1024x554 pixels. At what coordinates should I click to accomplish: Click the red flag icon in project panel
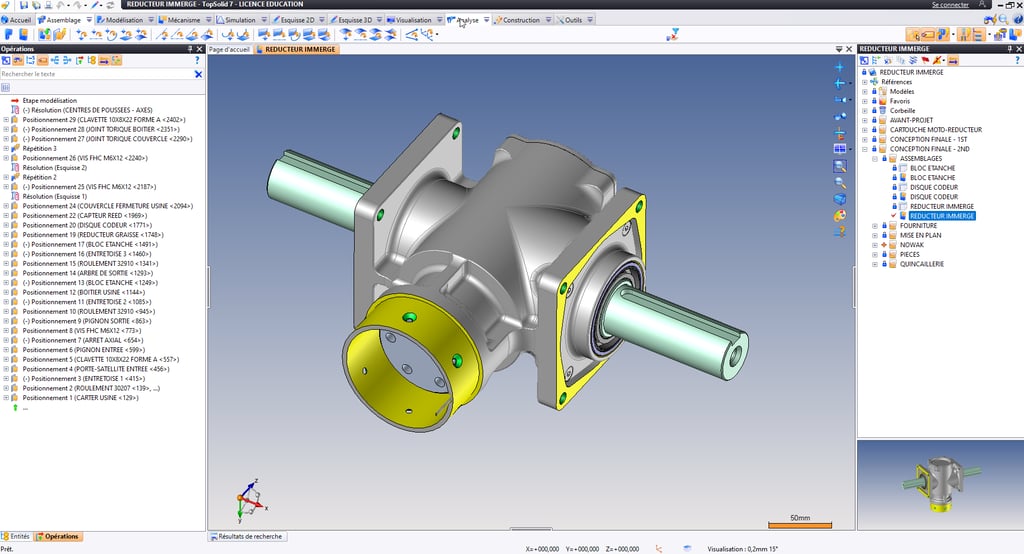coord(925,60)
